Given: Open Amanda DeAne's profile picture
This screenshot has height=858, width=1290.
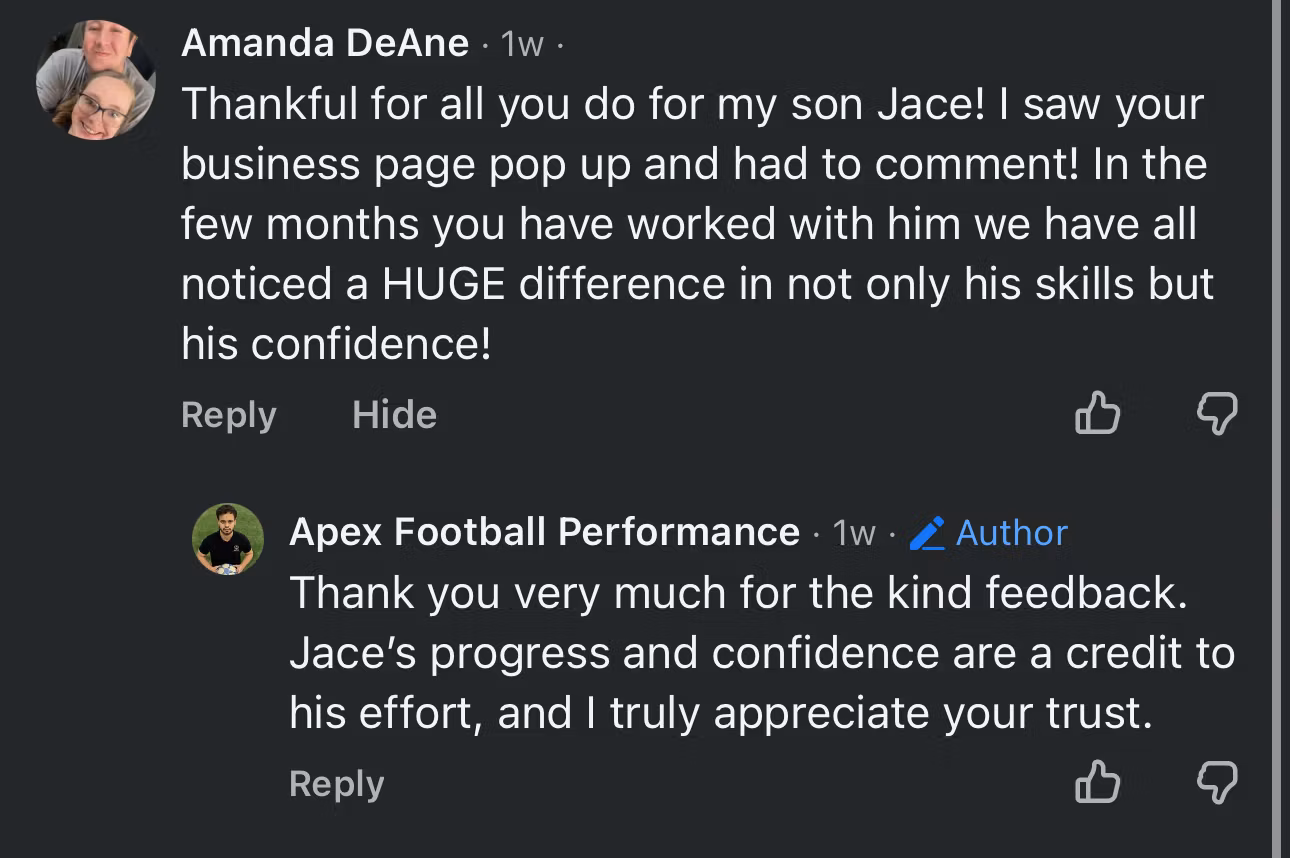Looking at the screenshot, I should [96, 80].
